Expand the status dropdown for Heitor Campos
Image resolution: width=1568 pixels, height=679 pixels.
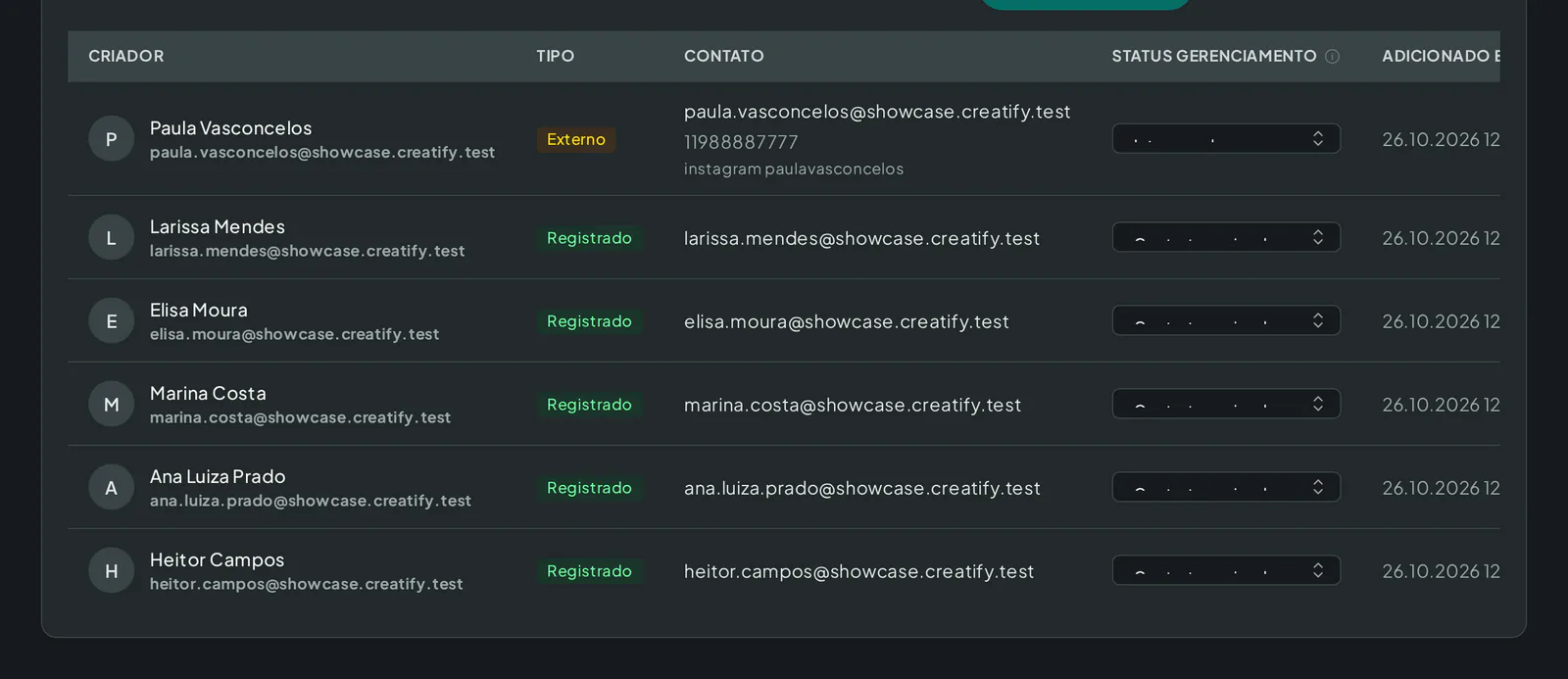(x=1226, y=571)
